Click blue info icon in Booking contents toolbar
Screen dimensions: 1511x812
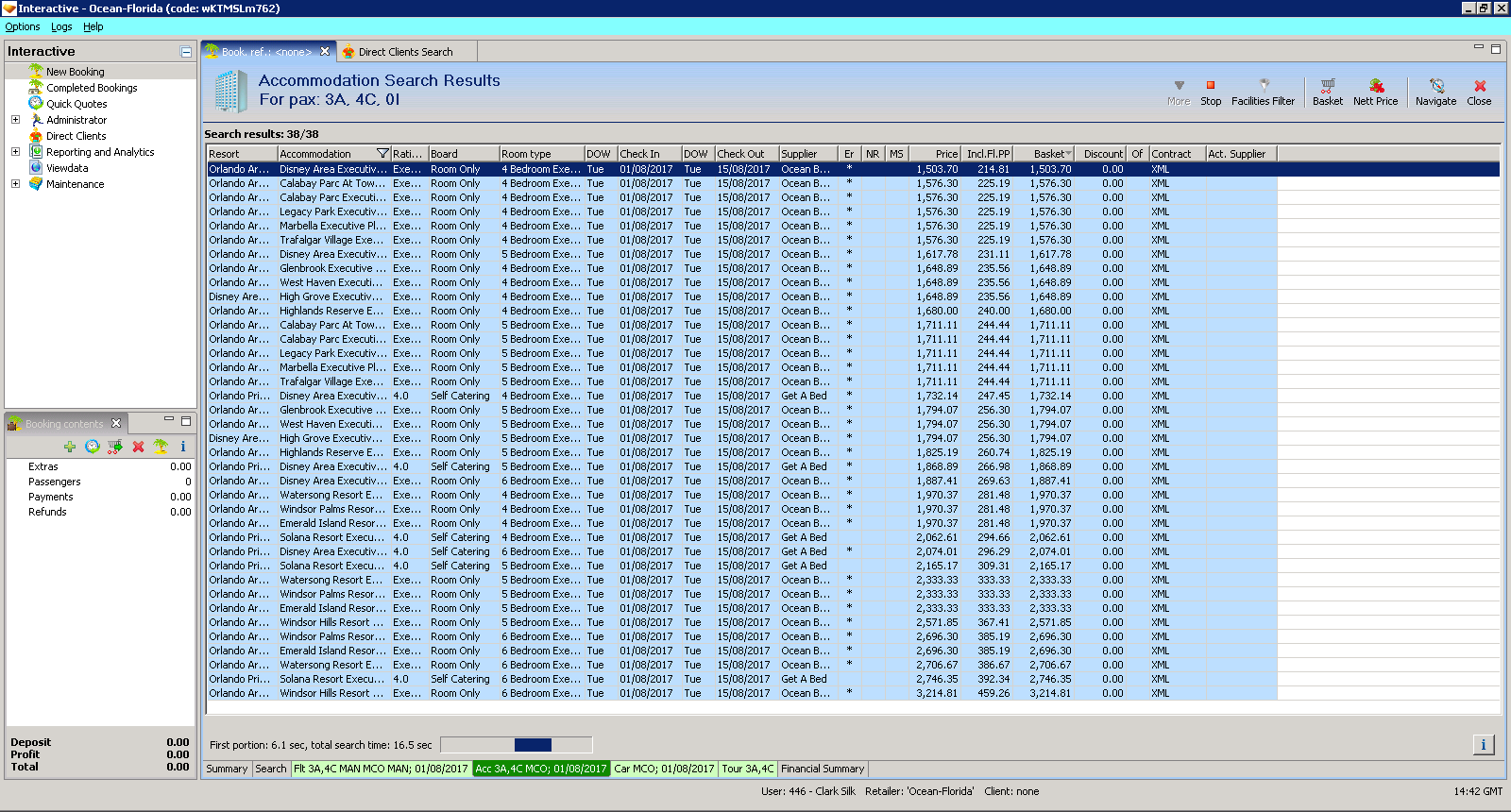pyautogui.click(x=183, y=447)
